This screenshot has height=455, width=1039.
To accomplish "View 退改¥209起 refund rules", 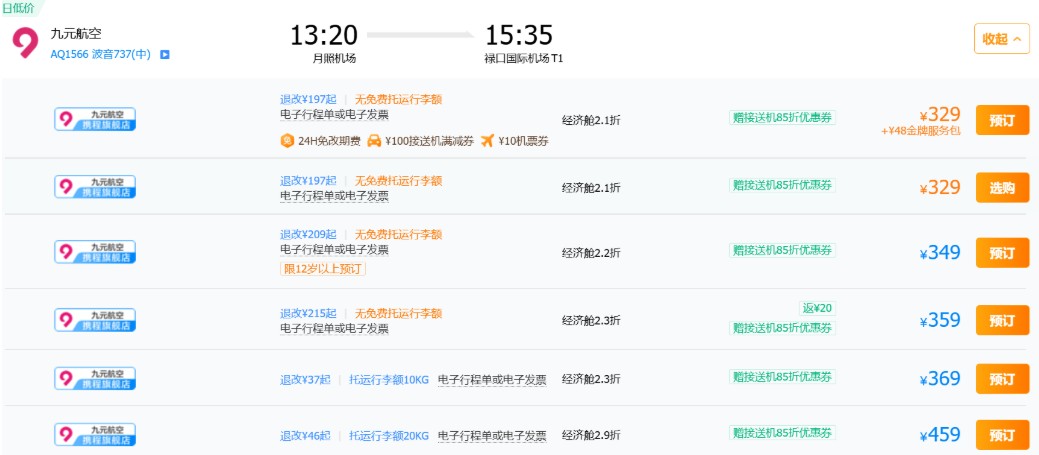I will 308,234.
